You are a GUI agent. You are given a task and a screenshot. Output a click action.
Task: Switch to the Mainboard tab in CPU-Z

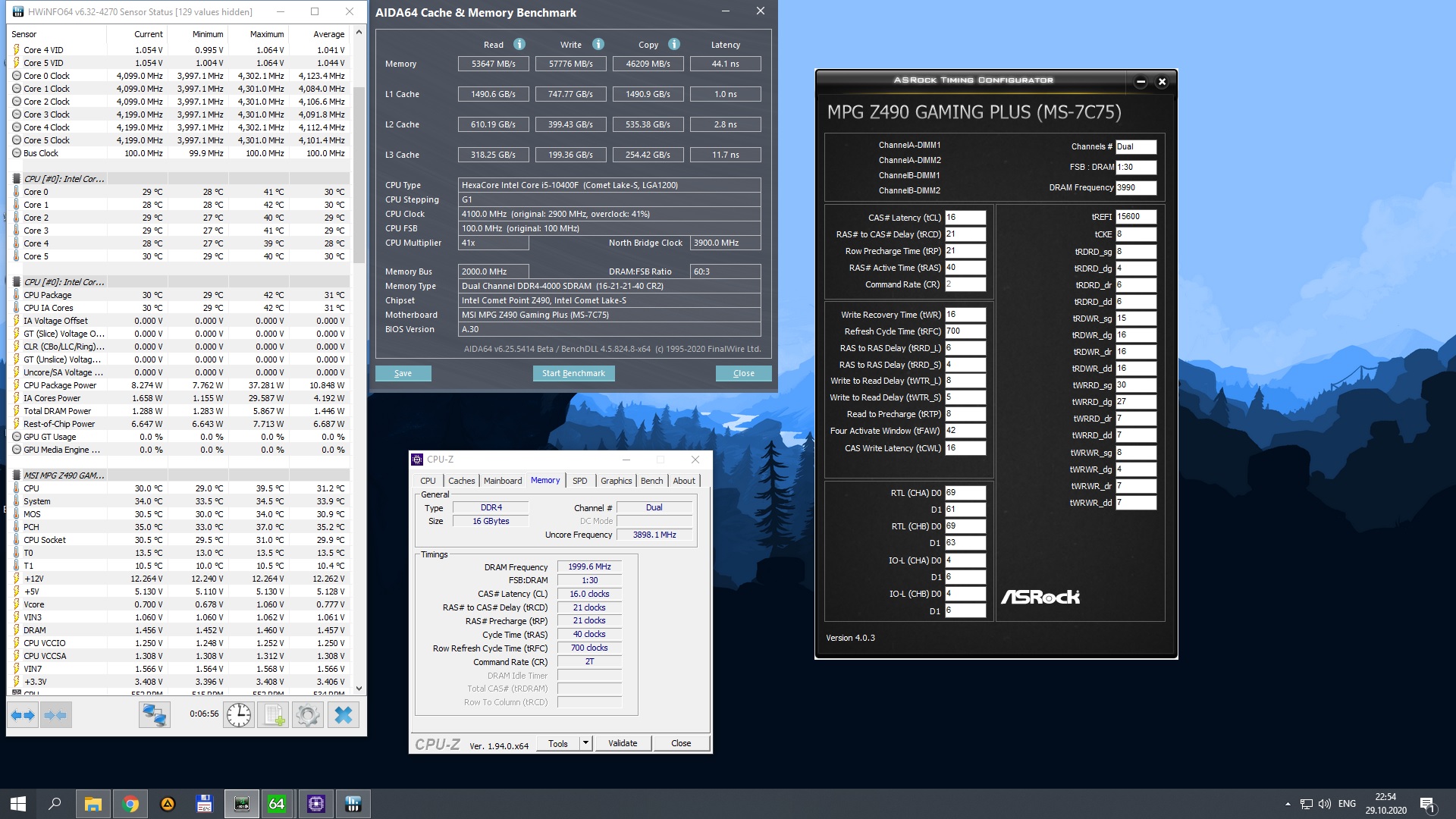pyautogui.click(x=502, y=481)
